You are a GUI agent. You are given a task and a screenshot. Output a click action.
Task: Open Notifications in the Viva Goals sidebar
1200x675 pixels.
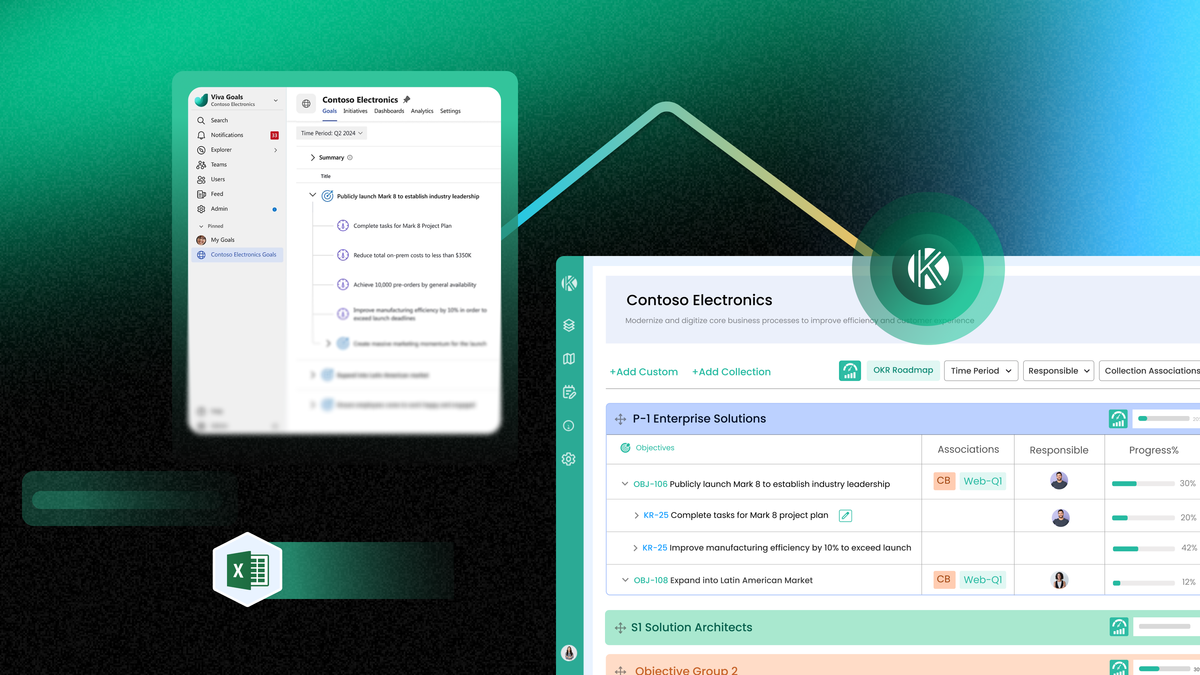226,135
